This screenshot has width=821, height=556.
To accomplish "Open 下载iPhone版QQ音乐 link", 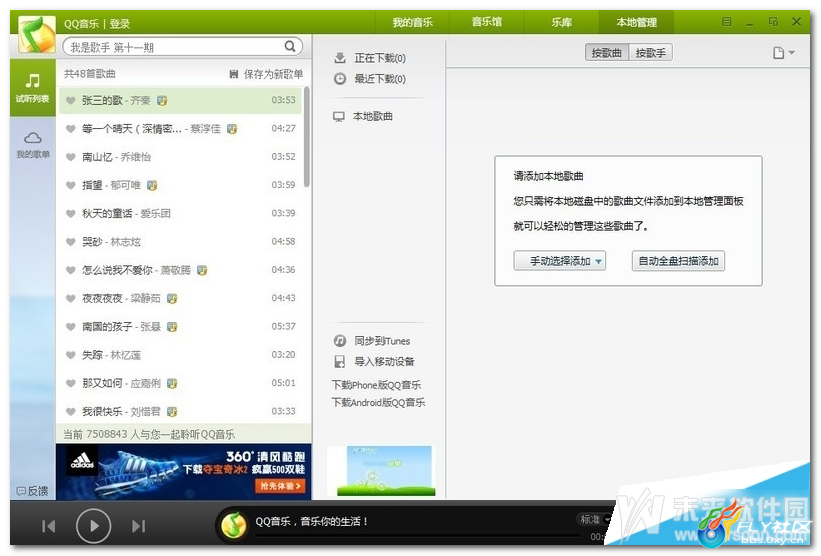I will click(376, 385).
